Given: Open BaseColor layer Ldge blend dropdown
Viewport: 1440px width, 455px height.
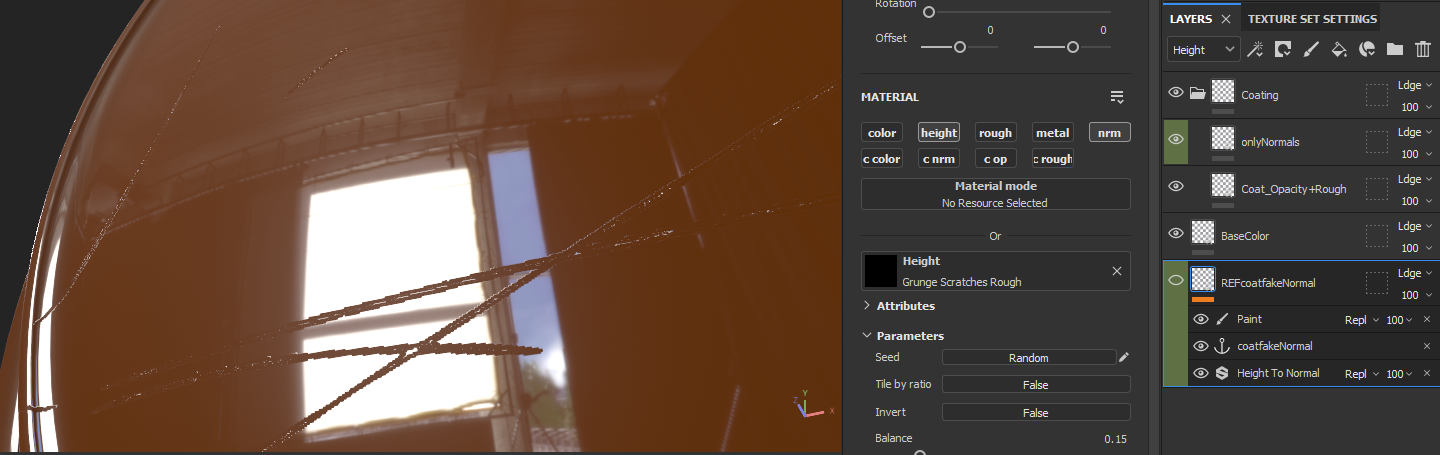Looking at the screenshot, I should [1415, 226].
